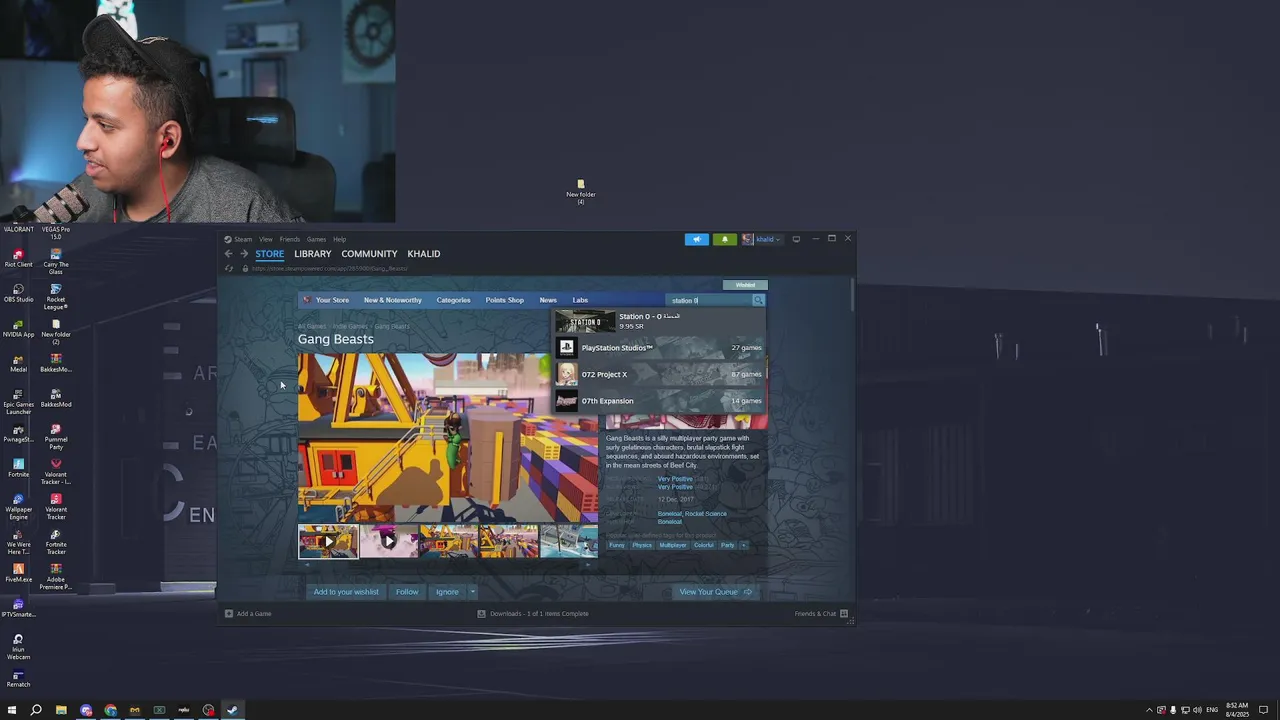
Task: Click the store search magnifier icon
Action: 758,300
